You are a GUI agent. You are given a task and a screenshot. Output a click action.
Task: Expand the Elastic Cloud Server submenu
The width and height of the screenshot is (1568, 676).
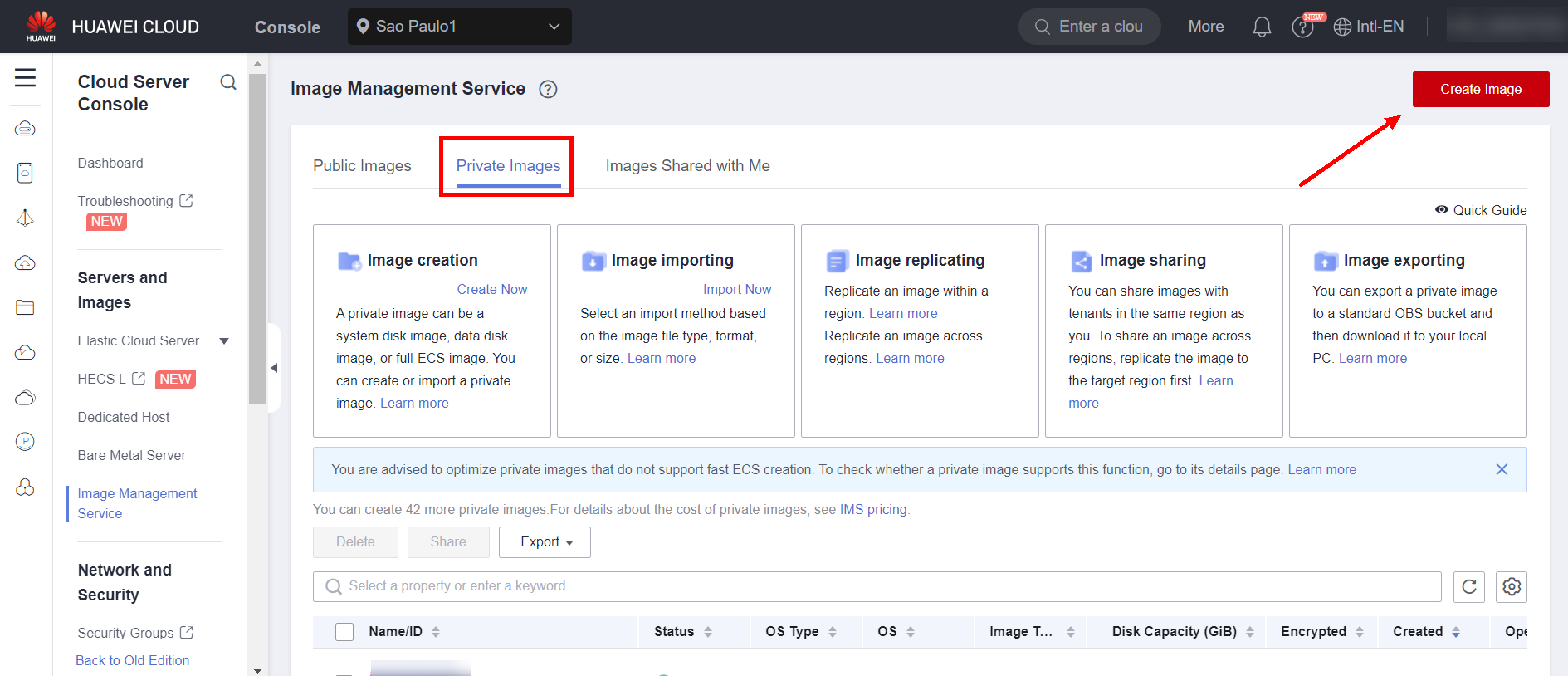(x=224, y=341)
